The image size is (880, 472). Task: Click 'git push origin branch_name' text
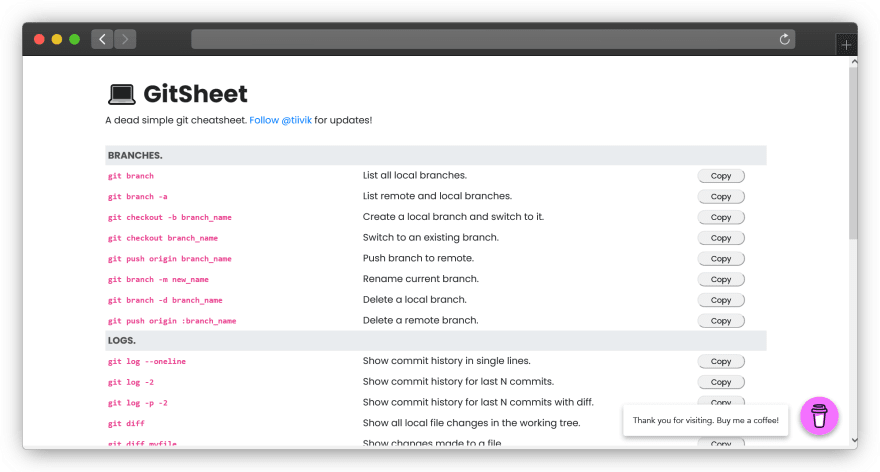pos(169,259)
